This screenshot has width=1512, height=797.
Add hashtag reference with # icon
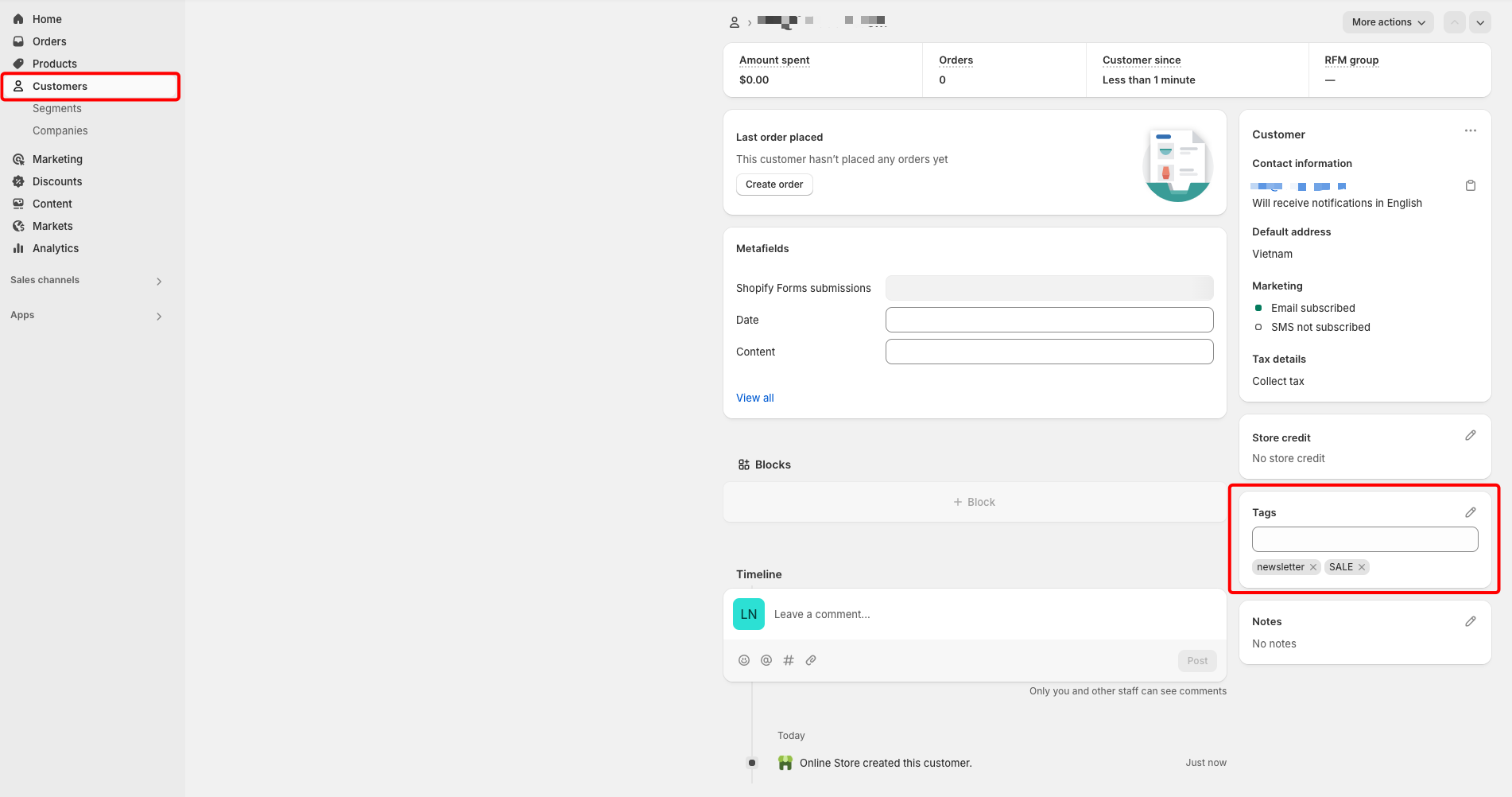coord(789,660)
